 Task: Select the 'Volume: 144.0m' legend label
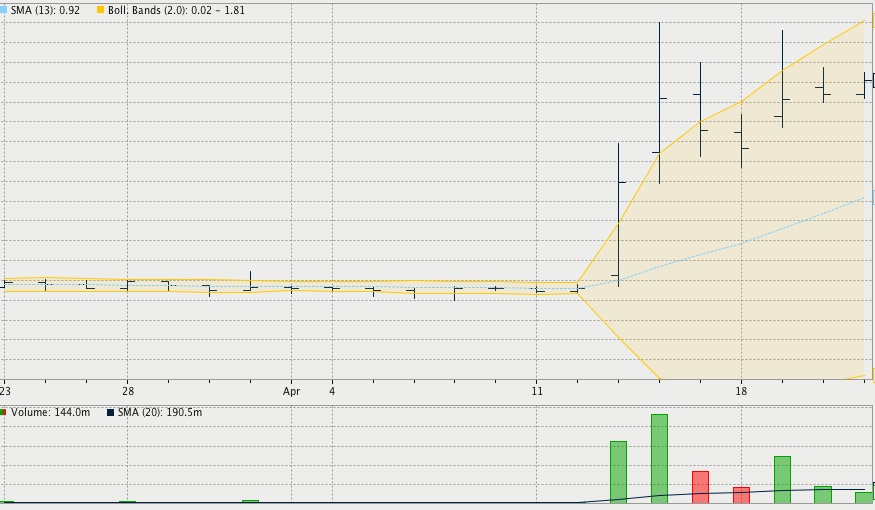pyautogui.click(x=50, y=412)
